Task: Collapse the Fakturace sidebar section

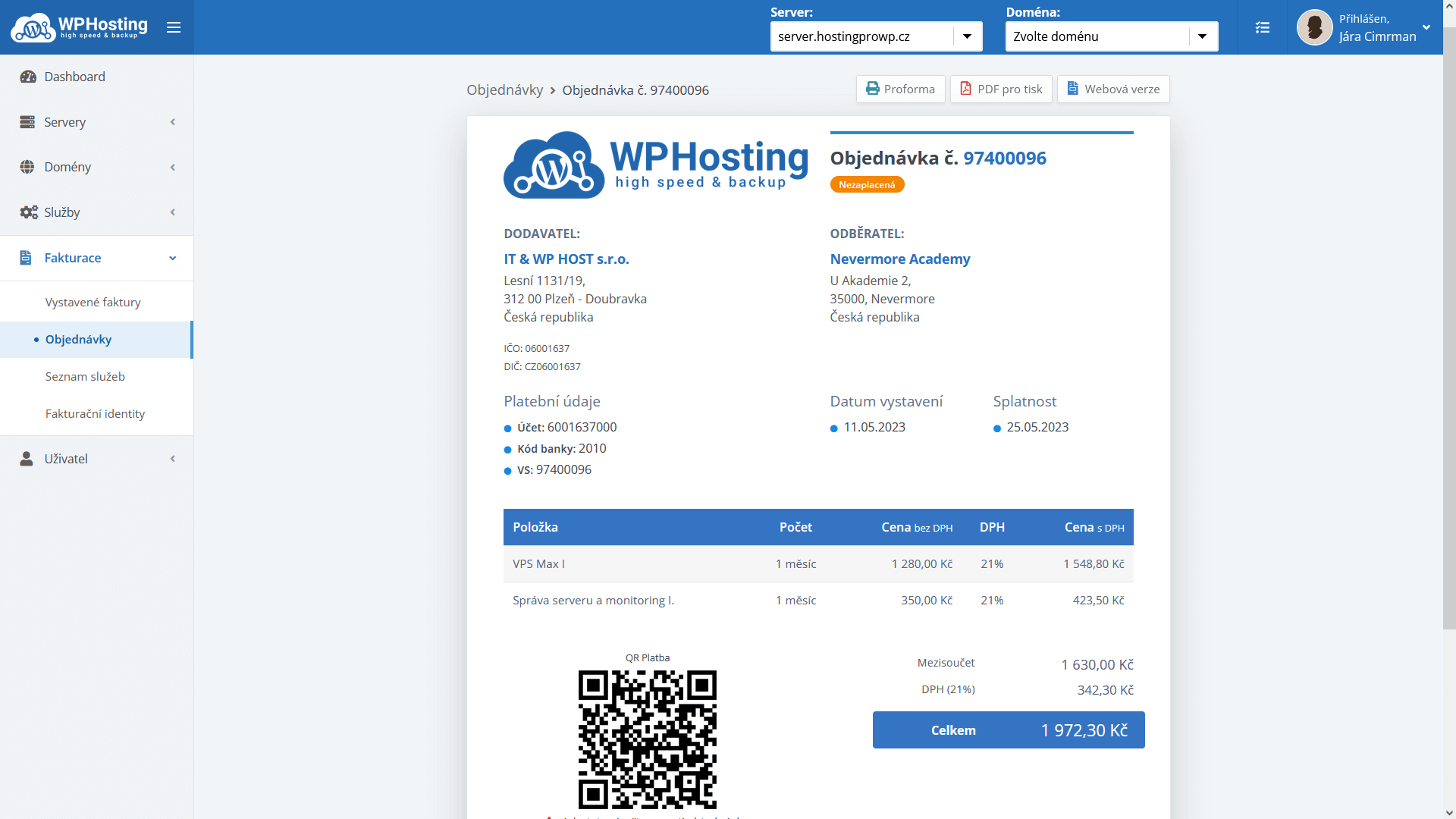Action: [96, 258]
